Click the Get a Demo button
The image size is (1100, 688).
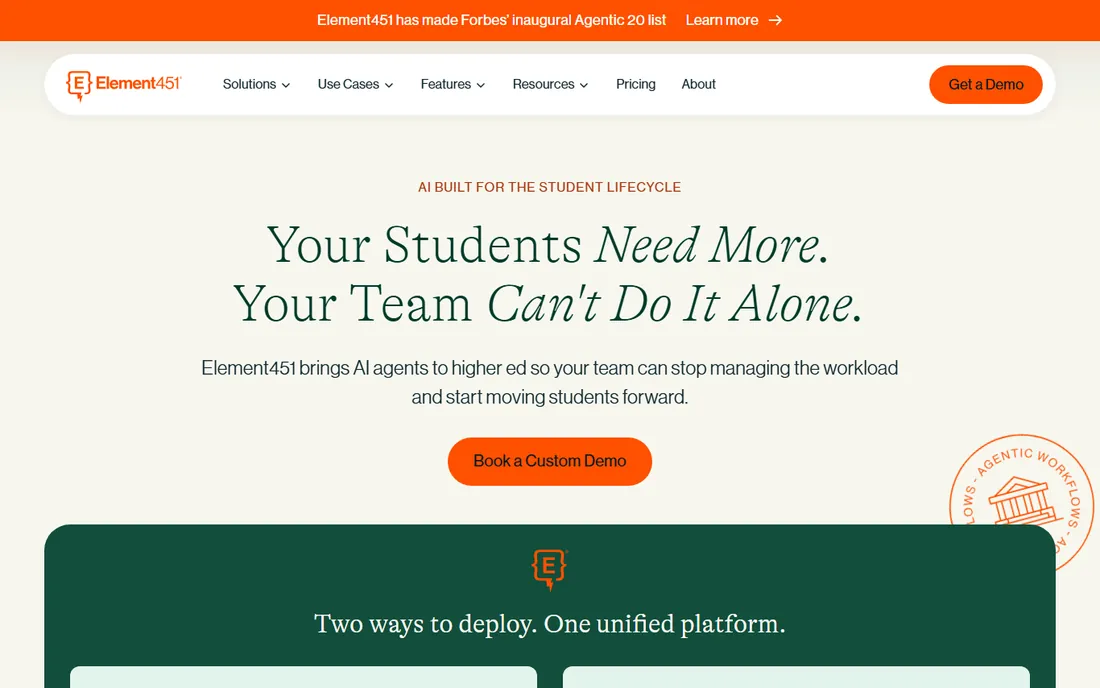(x=986, y=85)
